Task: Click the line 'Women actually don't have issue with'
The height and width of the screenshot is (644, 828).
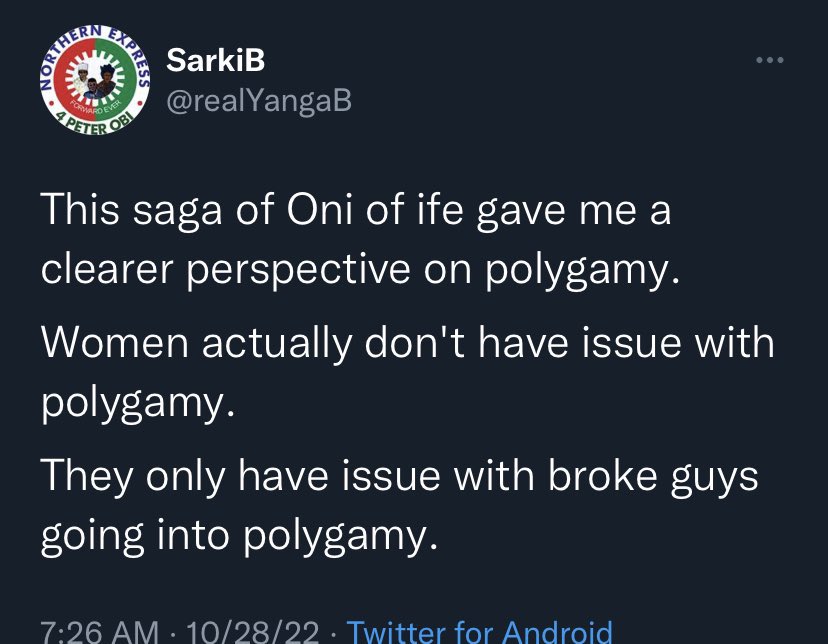Action: (408, 343)
